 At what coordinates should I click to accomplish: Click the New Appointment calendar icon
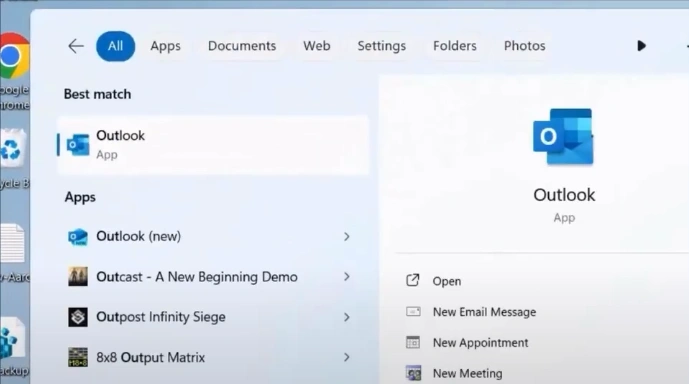[413, 342]
